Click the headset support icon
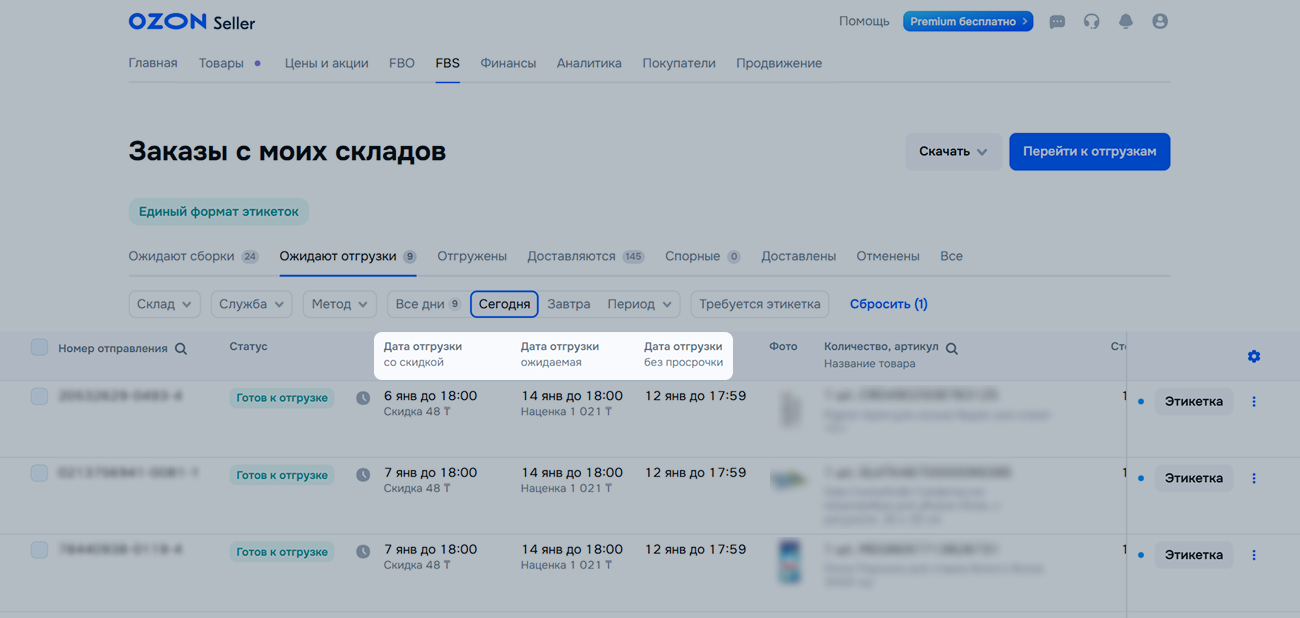Screen dimensions: 1300x618 point(1091,21)
